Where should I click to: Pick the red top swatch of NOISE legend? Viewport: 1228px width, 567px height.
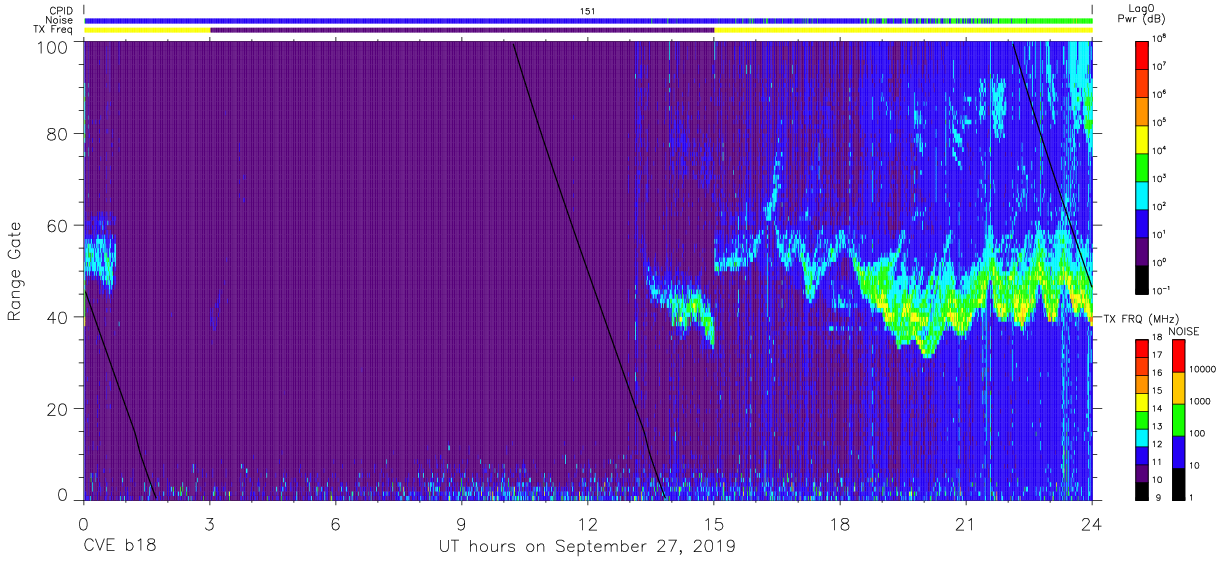pos(1178,355)
